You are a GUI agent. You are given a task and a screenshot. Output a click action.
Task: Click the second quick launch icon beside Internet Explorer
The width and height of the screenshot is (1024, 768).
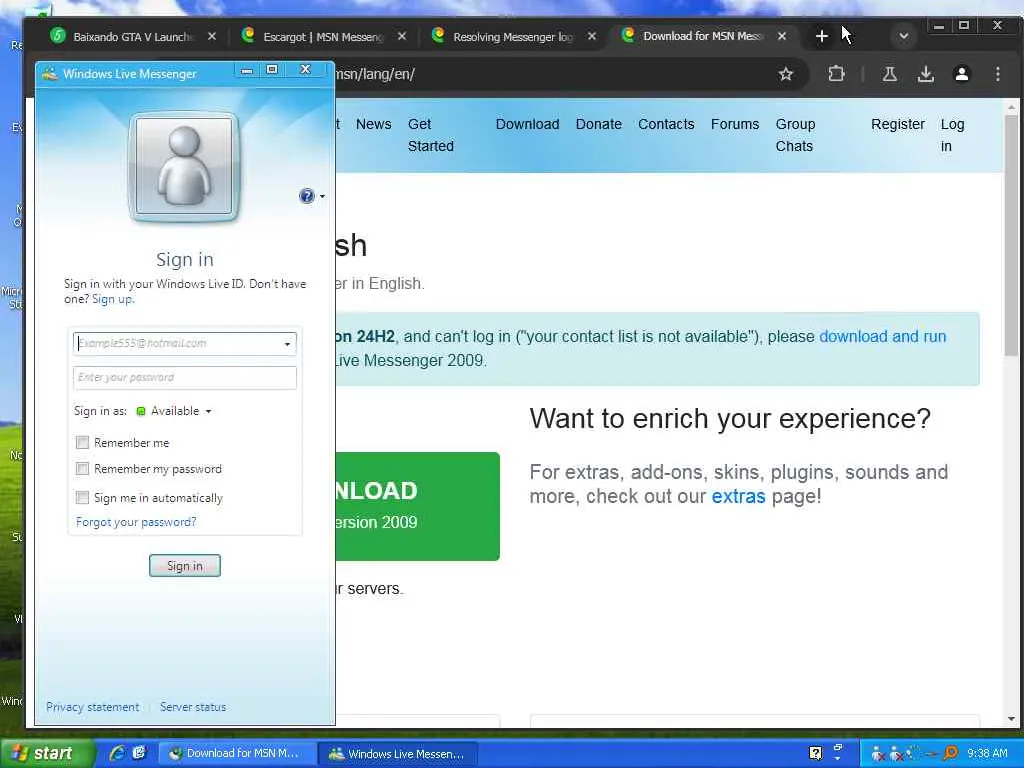[x=139, y=753]
